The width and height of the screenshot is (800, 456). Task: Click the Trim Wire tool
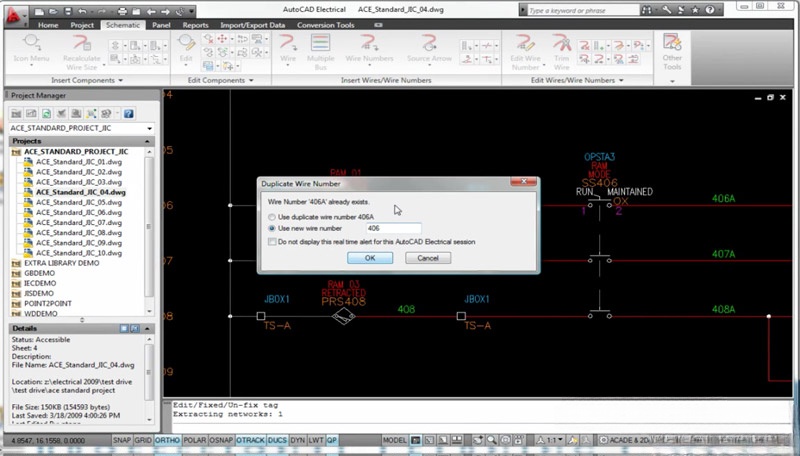coord(562,52)
